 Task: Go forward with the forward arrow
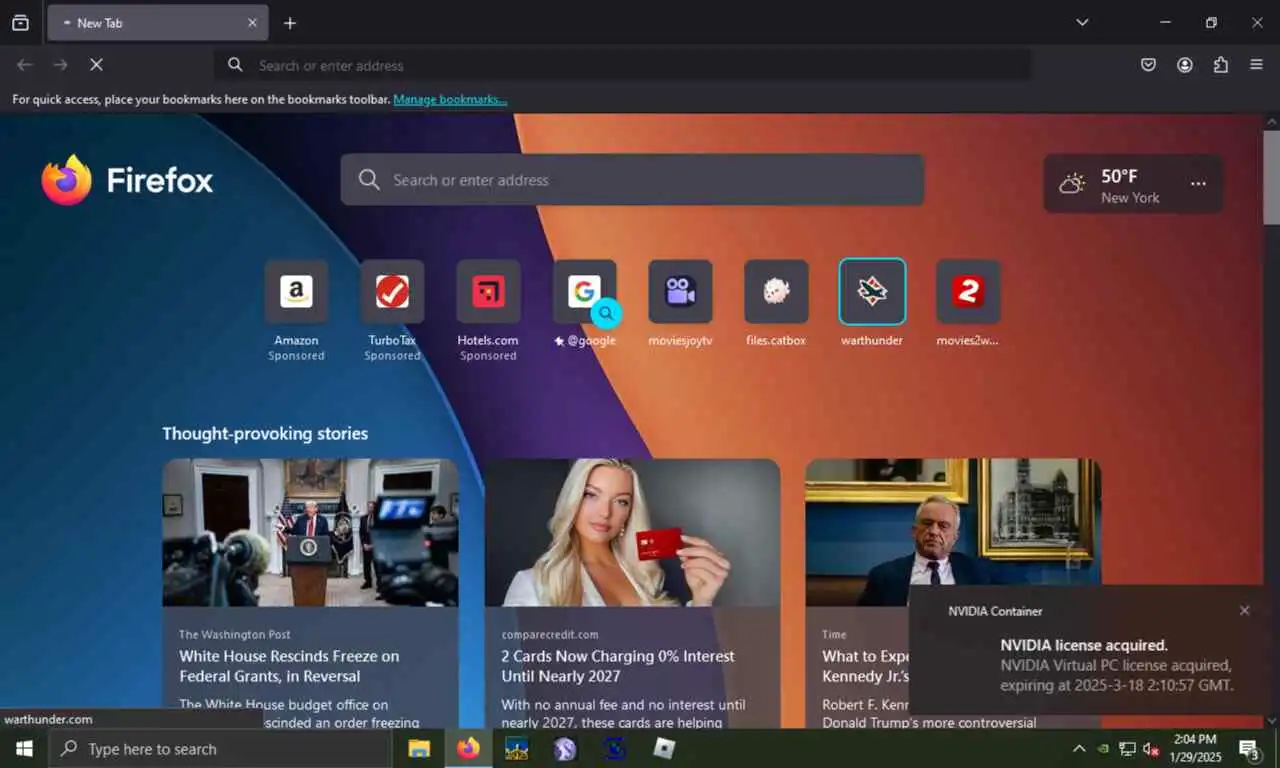click(61, 65)
